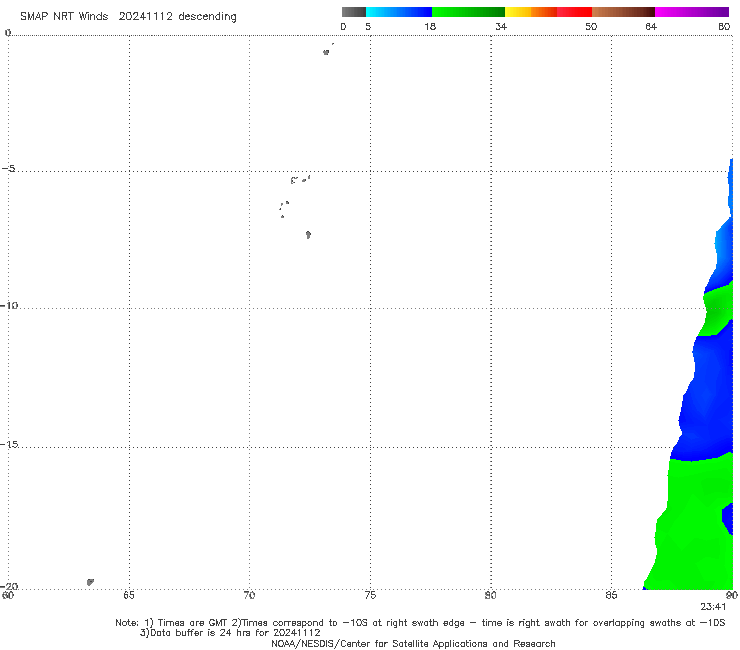The width and height of the screenshot is (740, 650).
Task: Click the red segment of the color bar
Action: coord(574,12)
